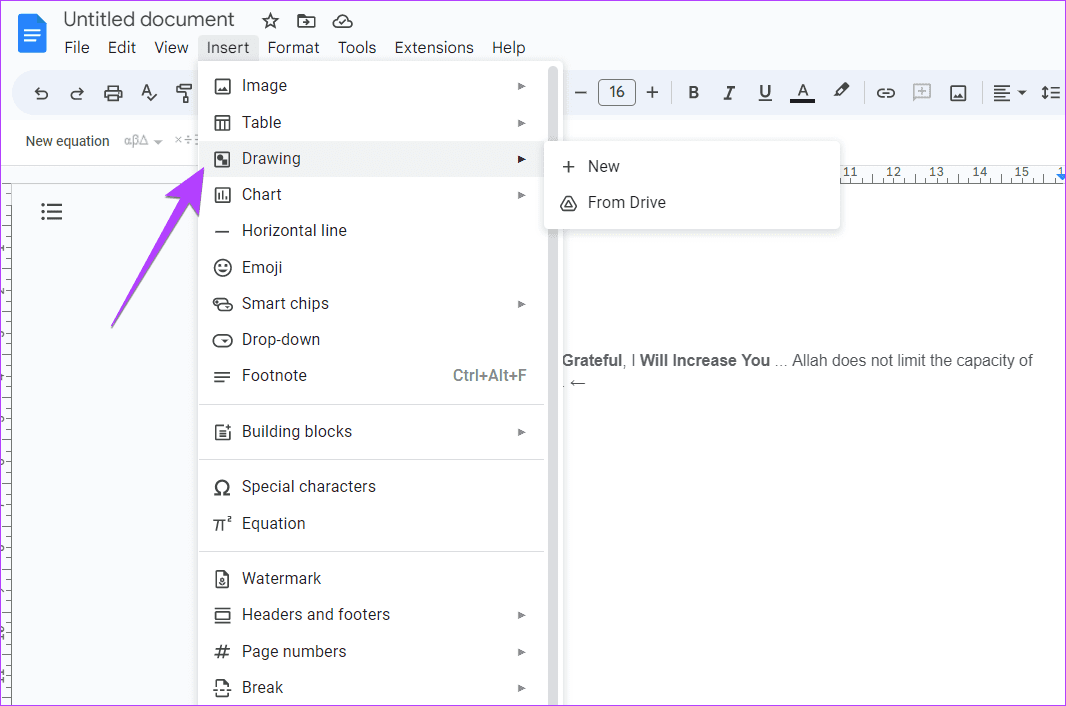Click the Insert image toolbar icon
Viewport: 1066px width, 706px height.
pyautogui.click(x=958, y=93)
